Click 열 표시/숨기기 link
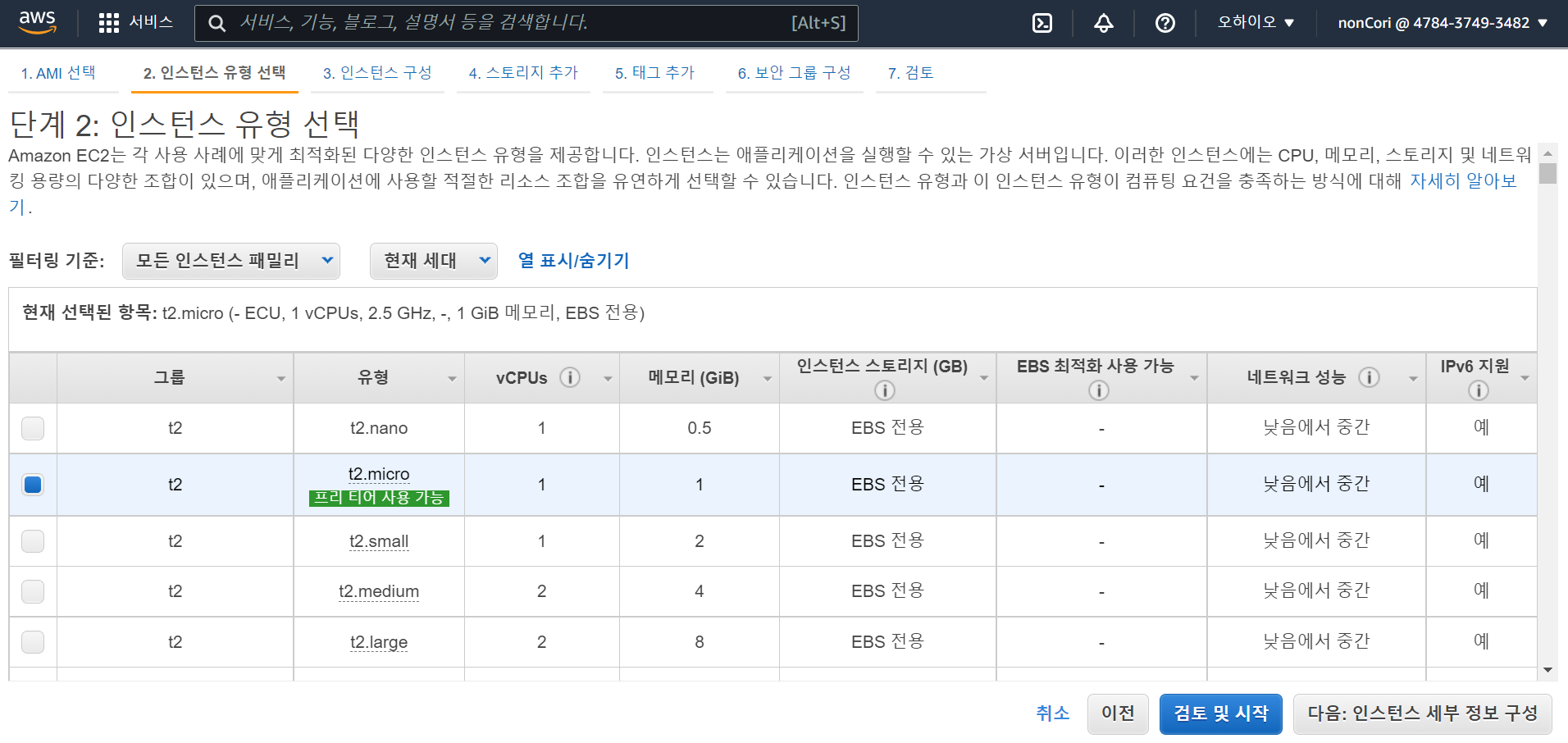Screen dimensions: 1568x743 573,261
